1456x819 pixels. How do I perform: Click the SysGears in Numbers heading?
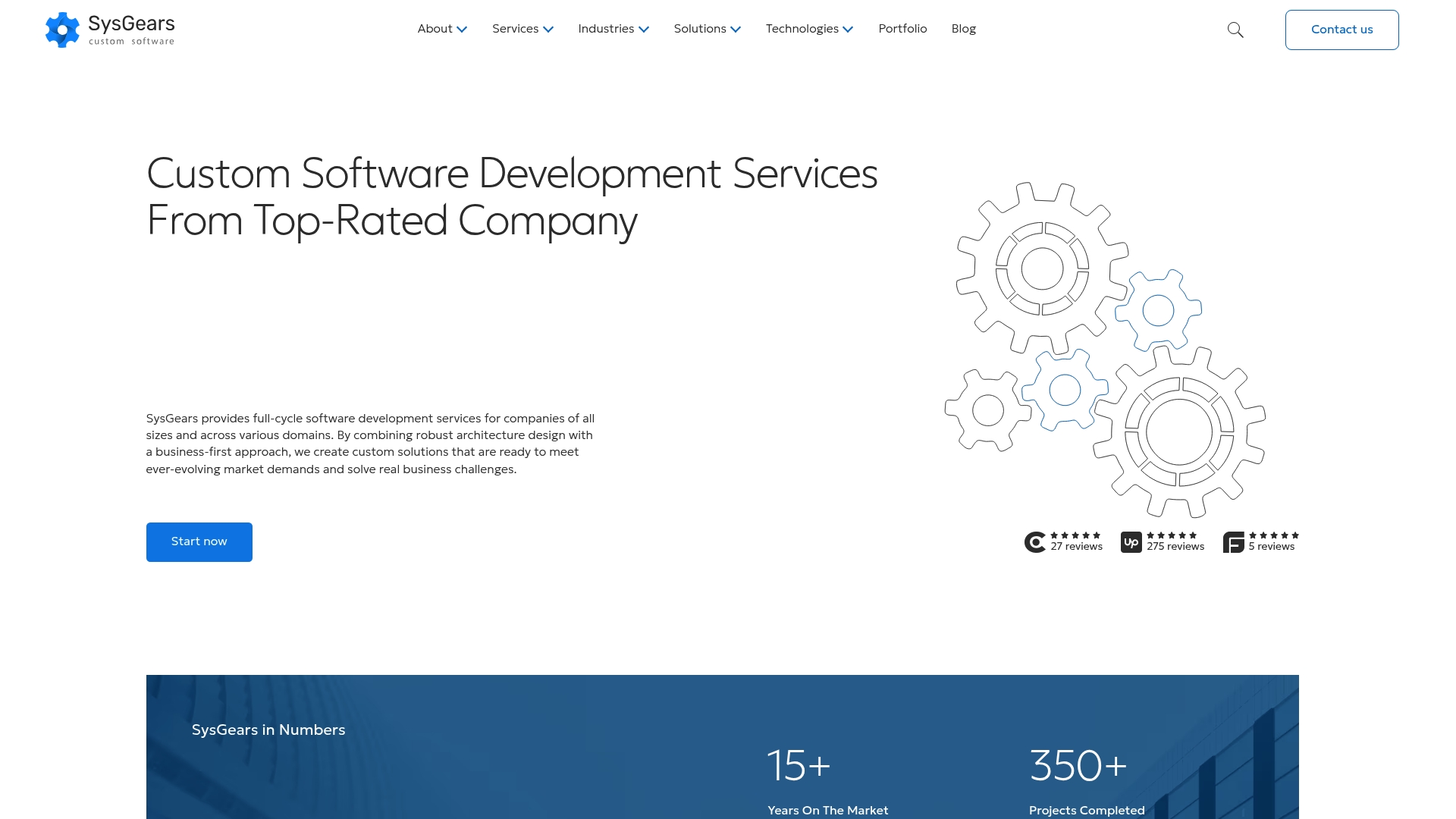pyautogui.click(x=268, y=730)
